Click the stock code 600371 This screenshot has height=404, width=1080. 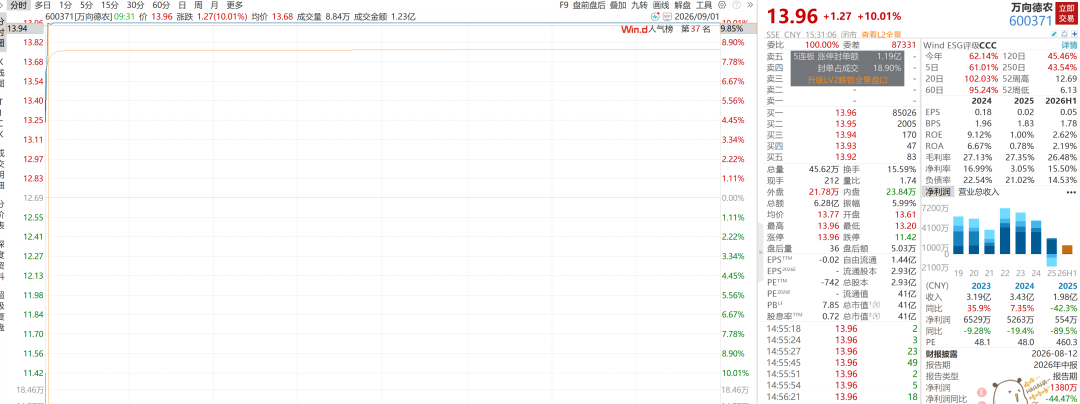pos(1032,21)
